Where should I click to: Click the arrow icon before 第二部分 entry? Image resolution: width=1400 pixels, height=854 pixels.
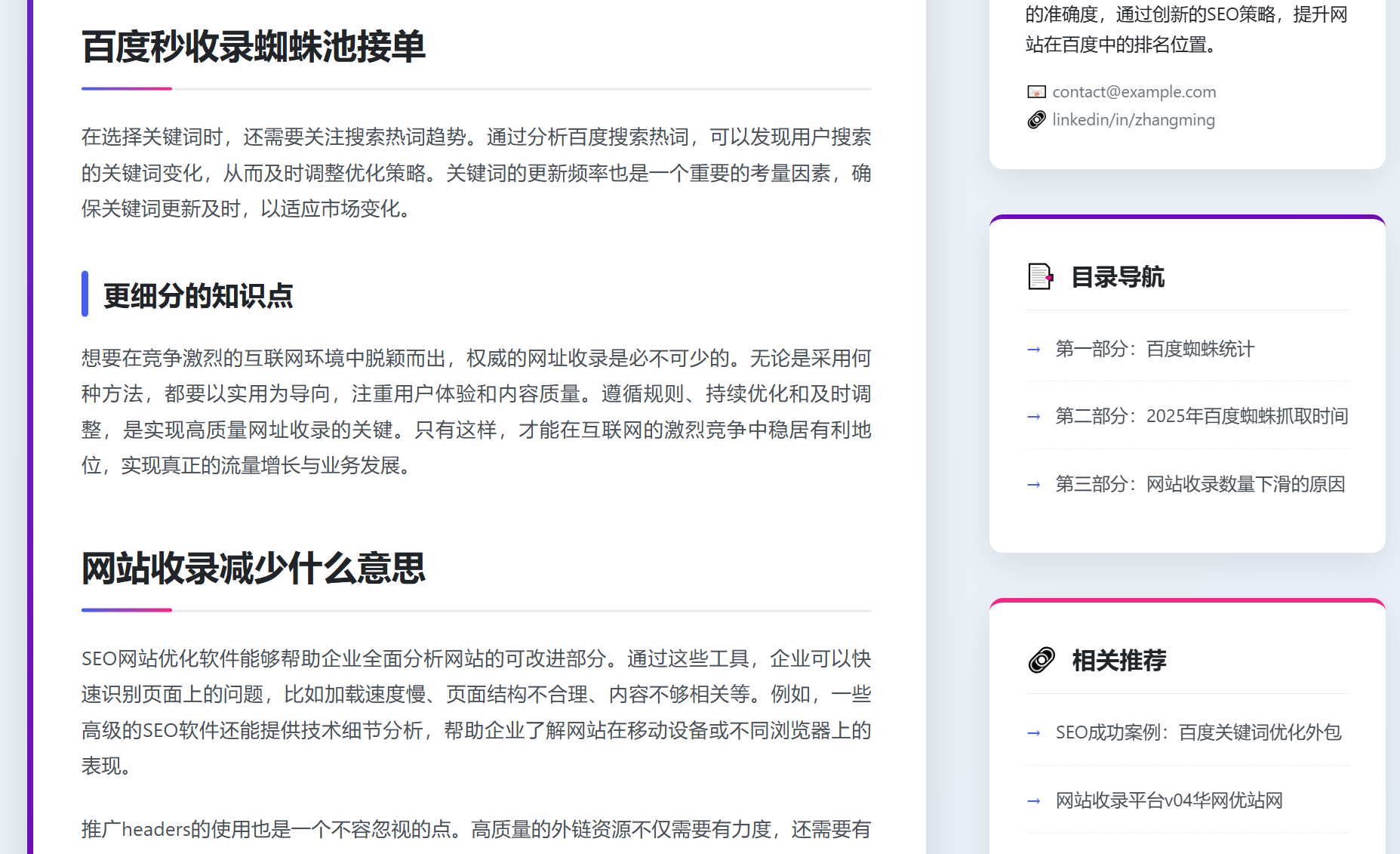click(1032, 417)
